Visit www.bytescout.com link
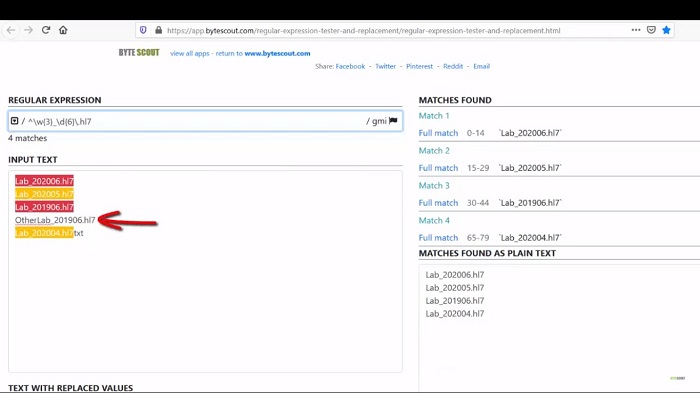 [x=277, y=53]
